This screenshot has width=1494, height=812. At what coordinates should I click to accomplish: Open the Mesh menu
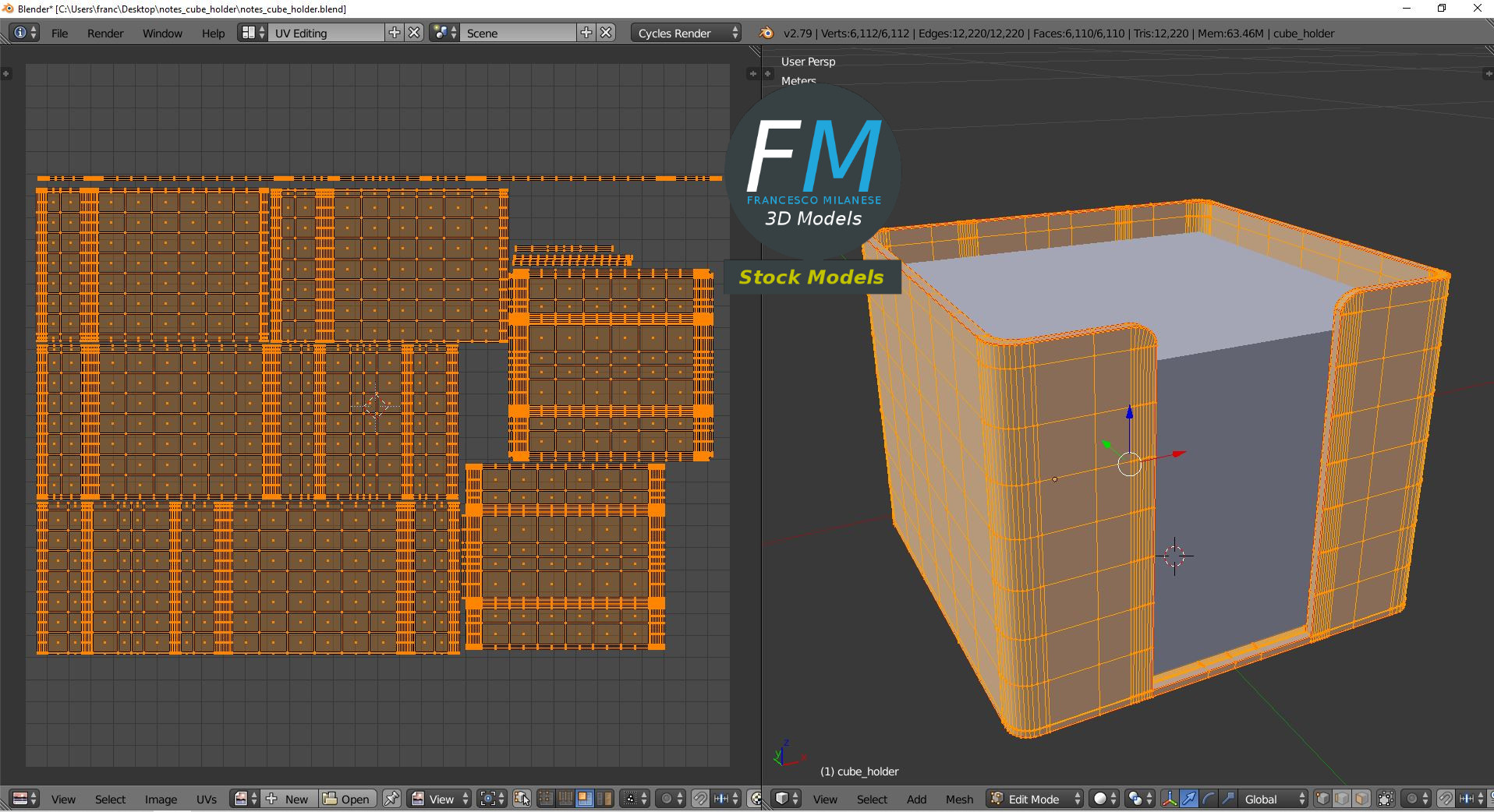coord(959,800)
